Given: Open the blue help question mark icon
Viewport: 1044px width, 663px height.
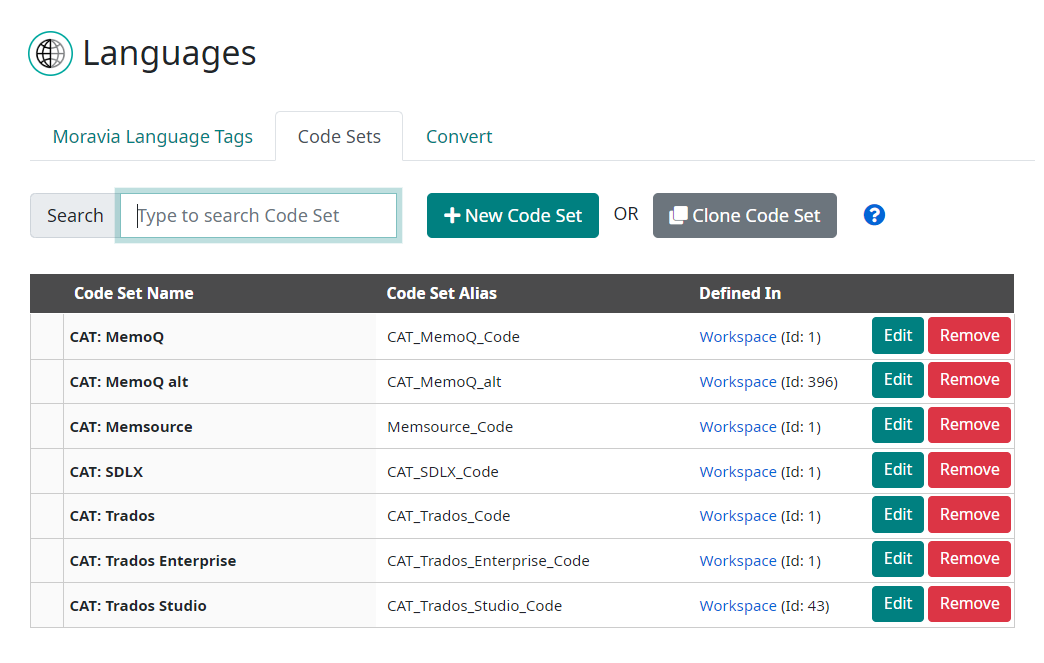Looking at the screenshot, I should (874, 215).
